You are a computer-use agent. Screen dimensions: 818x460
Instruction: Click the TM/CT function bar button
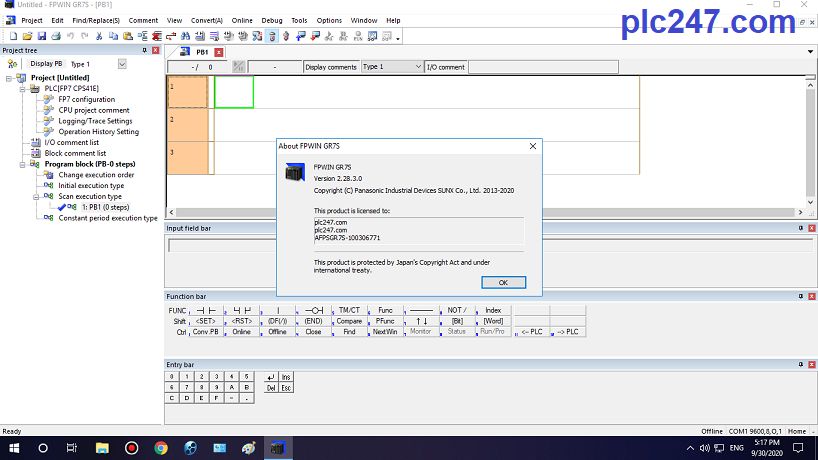[x=350, y=310]
